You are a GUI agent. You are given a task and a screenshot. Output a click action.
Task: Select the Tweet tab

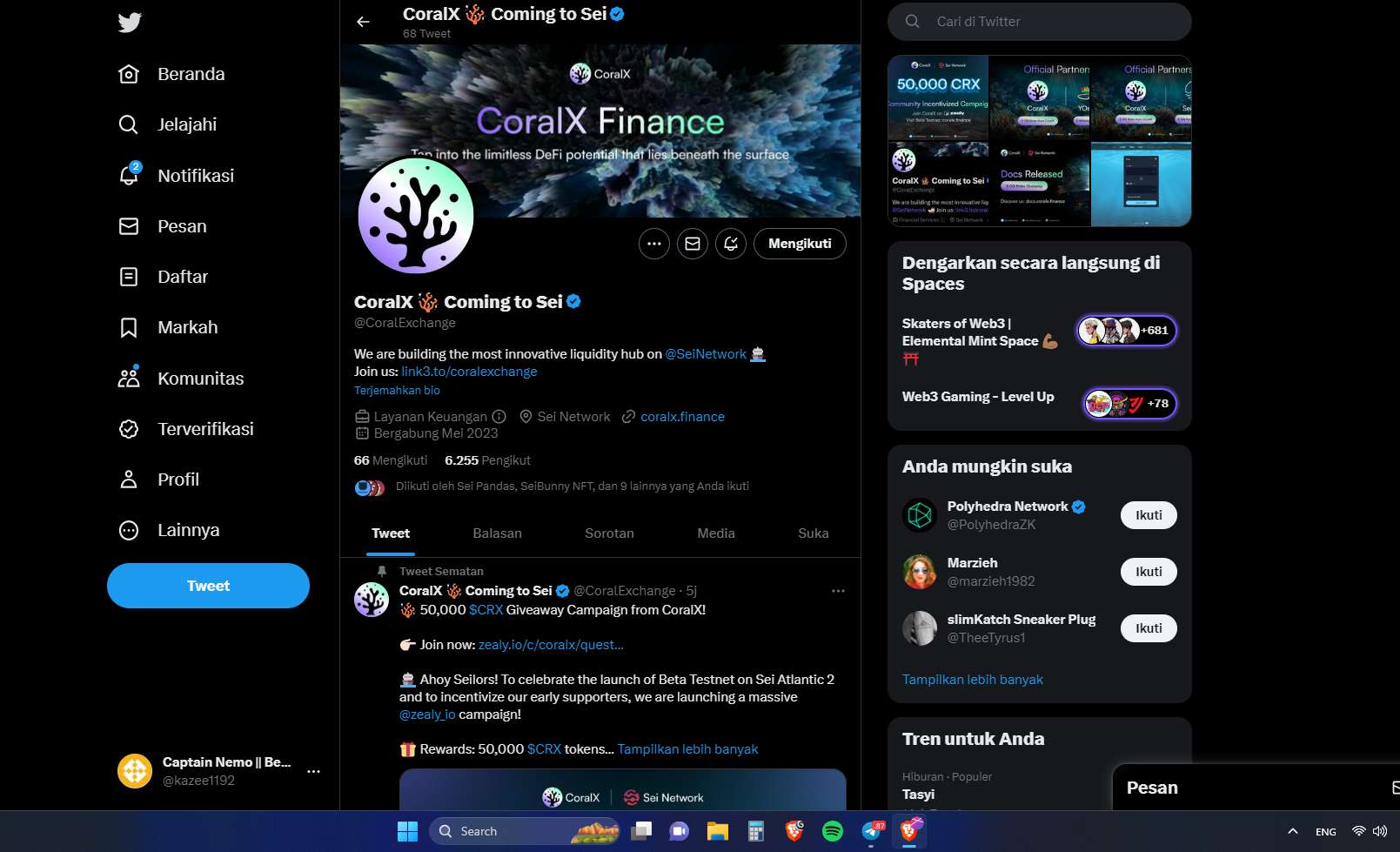tap(391, 533)
